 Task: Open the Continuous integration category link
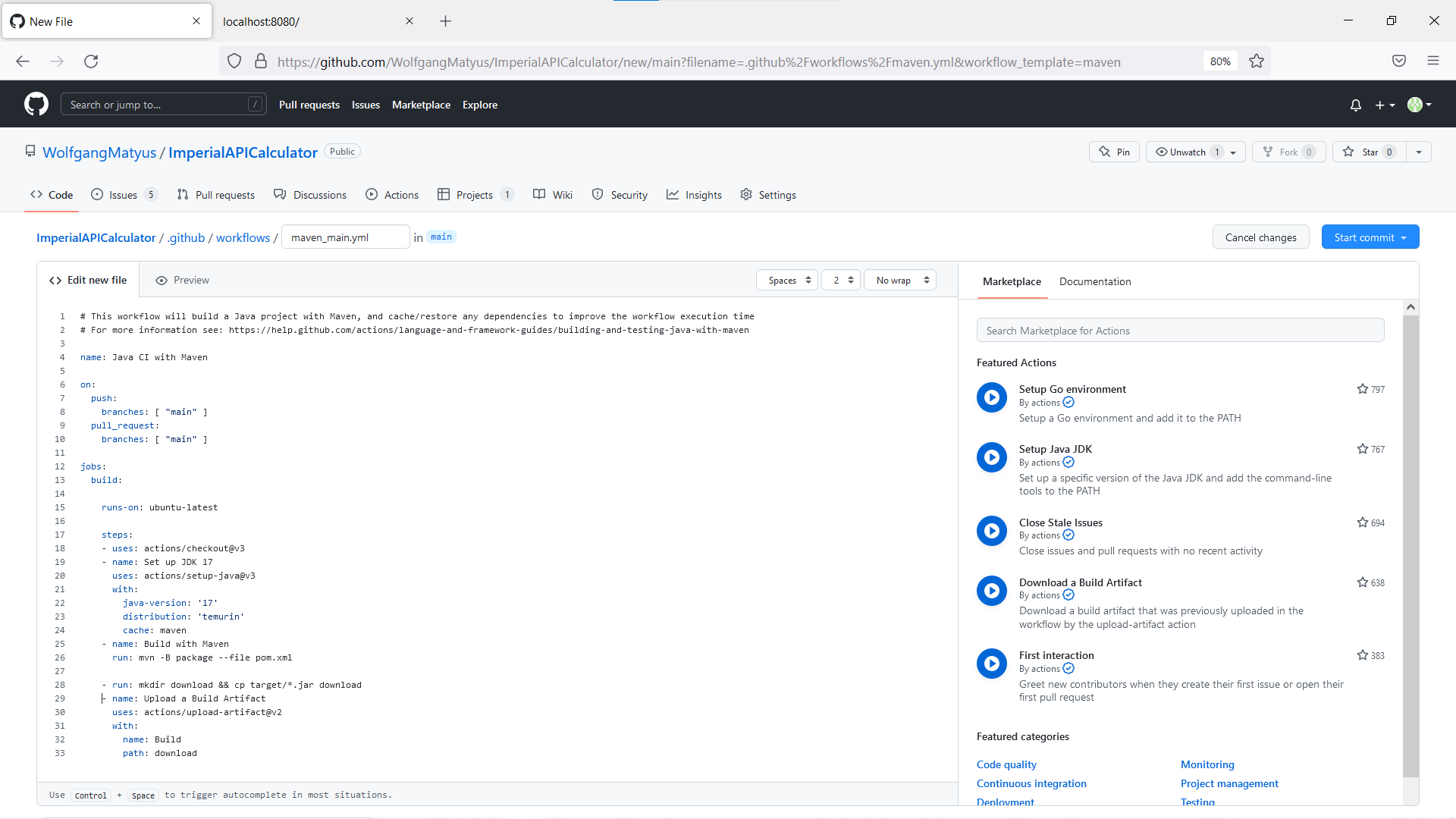click(x=1031, y=783)
